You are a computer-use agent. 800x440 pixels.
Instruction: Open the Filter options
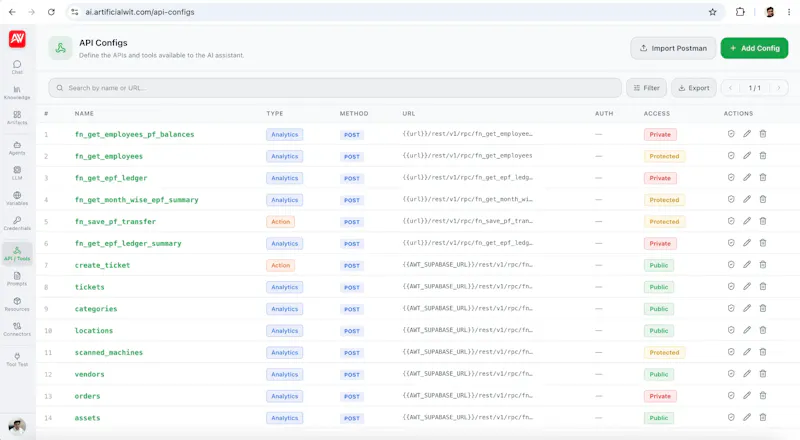point(646,88)
